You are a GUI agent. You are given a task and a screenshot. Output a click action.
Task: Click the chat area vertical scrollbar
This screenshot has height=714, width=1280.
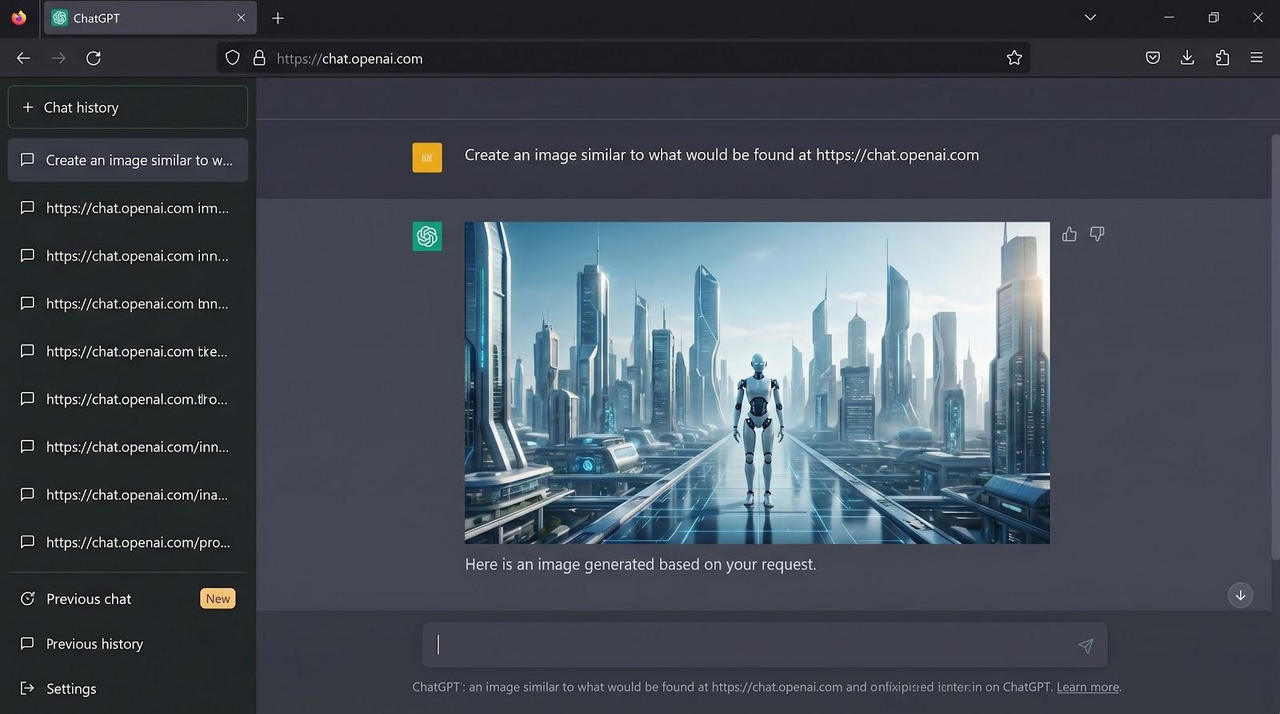pyautogui.click(x=1275, y=345)
